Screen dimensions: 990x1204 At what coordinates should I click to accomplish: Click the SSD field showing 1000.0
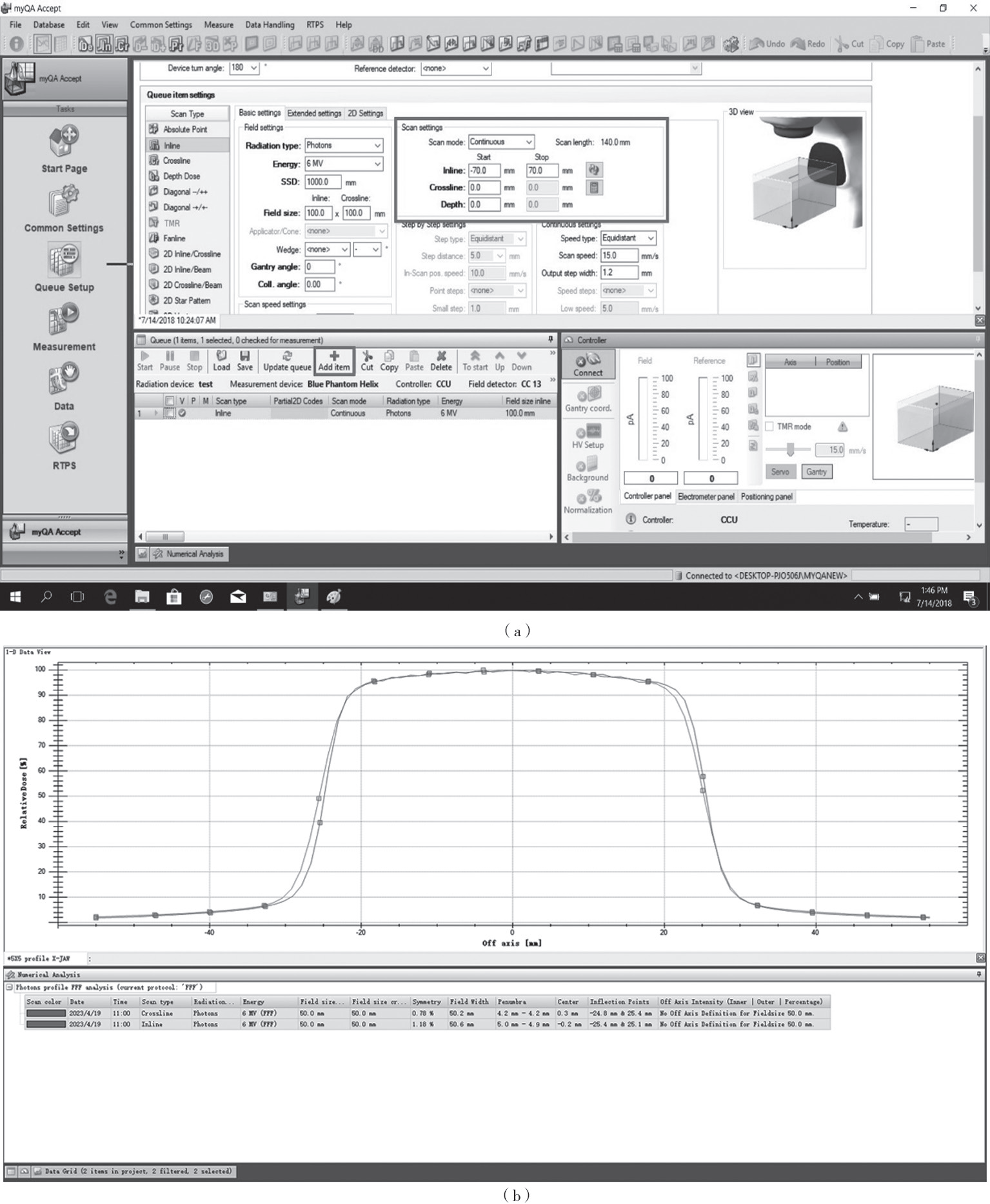coord(323,182)
